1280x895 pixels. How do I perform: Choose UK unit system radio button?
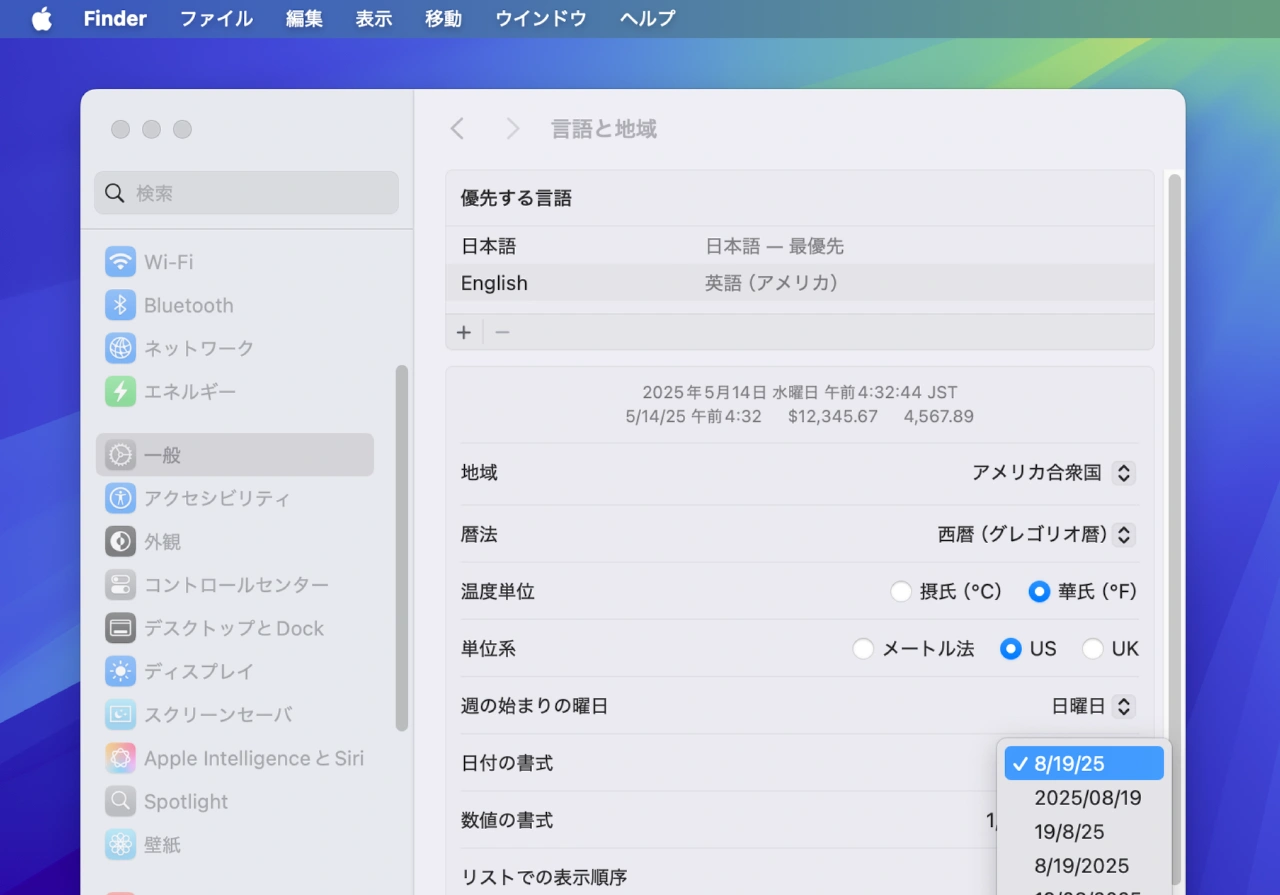click(x=1093, y=649)
